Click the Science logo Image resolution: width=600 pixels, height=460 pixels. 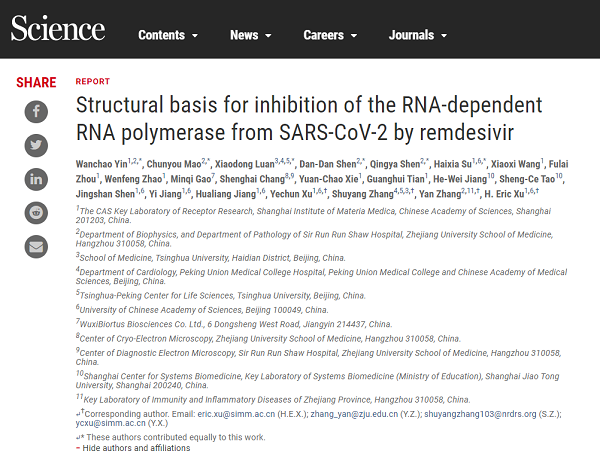[x=57, y=30]
